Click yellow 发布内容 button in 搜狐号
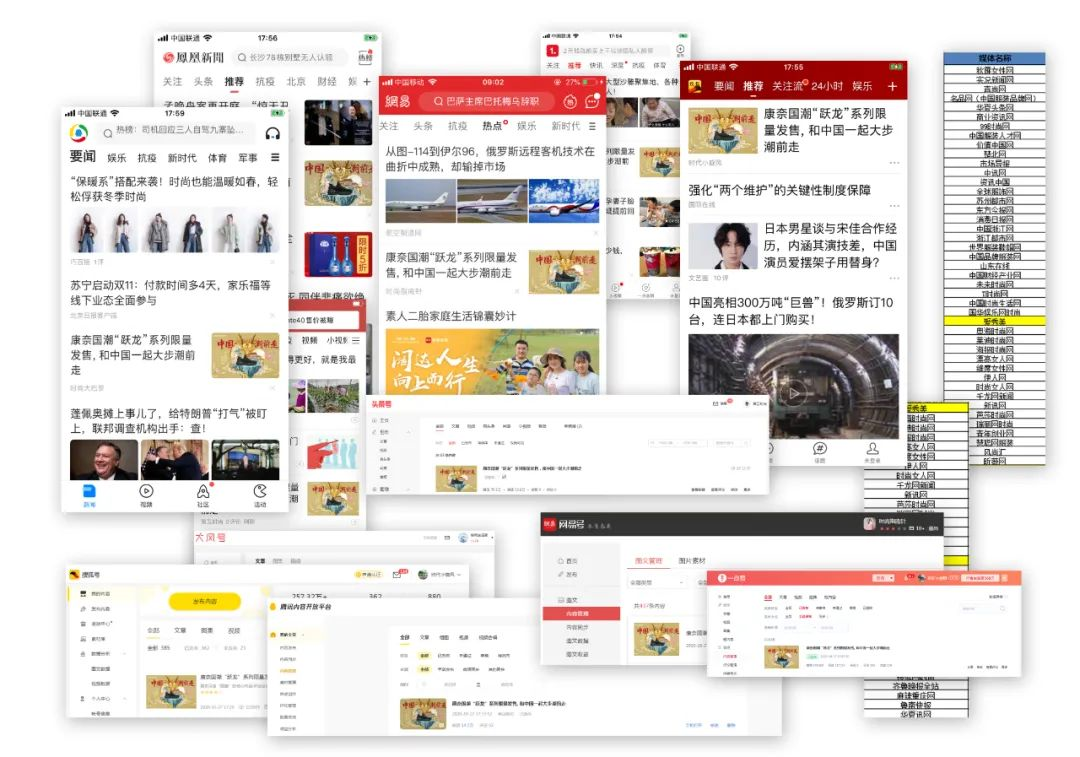The width and height of the screenshot is (1080, 757). point(205,601)
